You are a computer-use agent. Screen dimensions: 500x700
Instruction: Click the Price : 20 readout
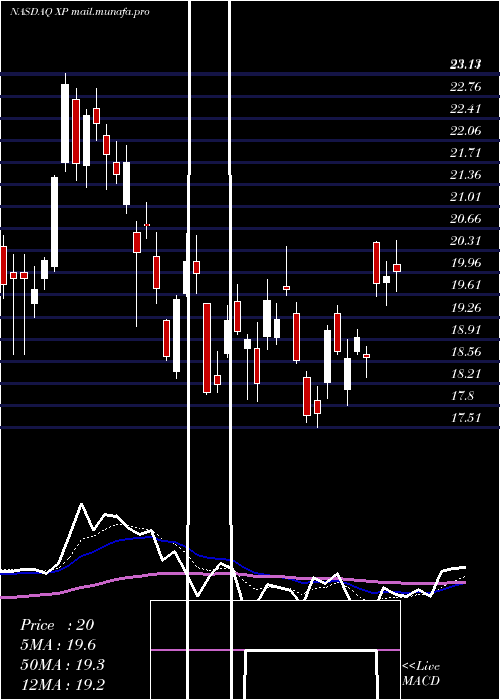[57, 625]
